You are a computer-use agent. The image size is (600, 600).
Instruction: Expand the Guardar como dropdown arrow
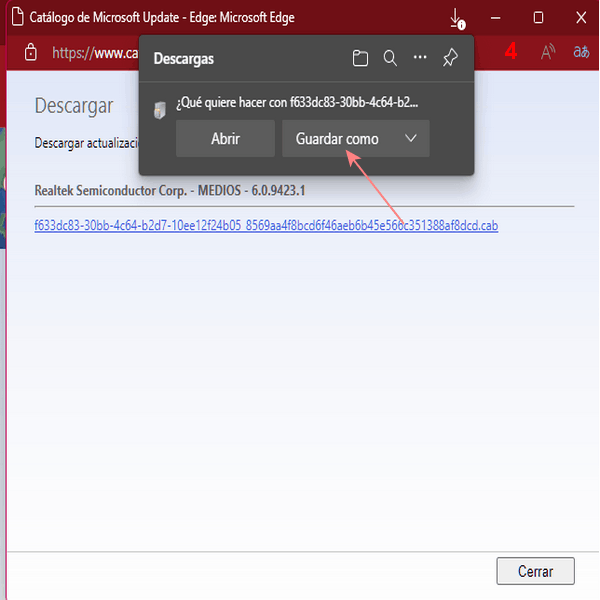pos(411,138)
